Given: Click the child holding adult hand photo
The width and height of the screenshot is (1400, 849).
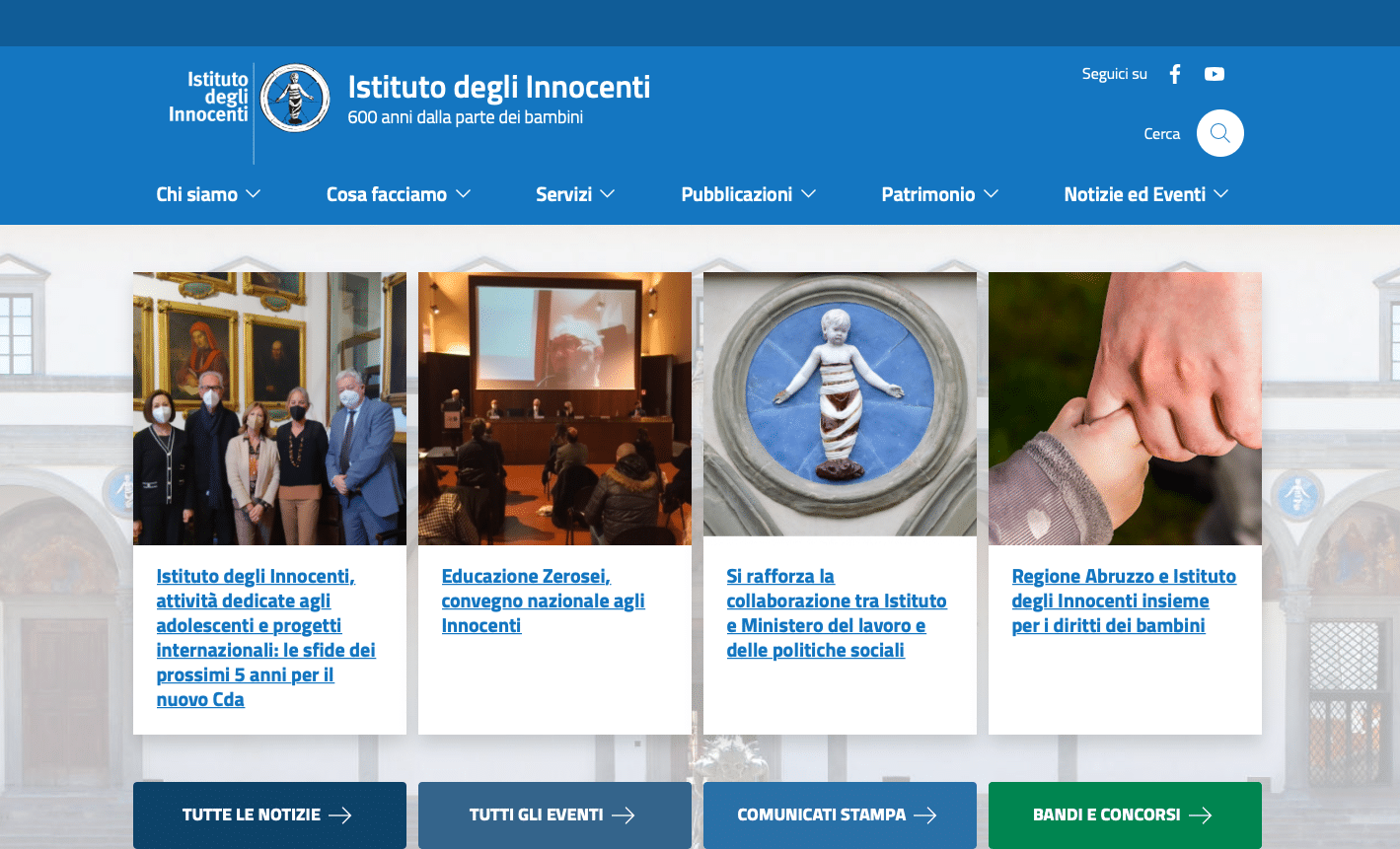Looking at the screenshot, I should tap(1124, 408).
